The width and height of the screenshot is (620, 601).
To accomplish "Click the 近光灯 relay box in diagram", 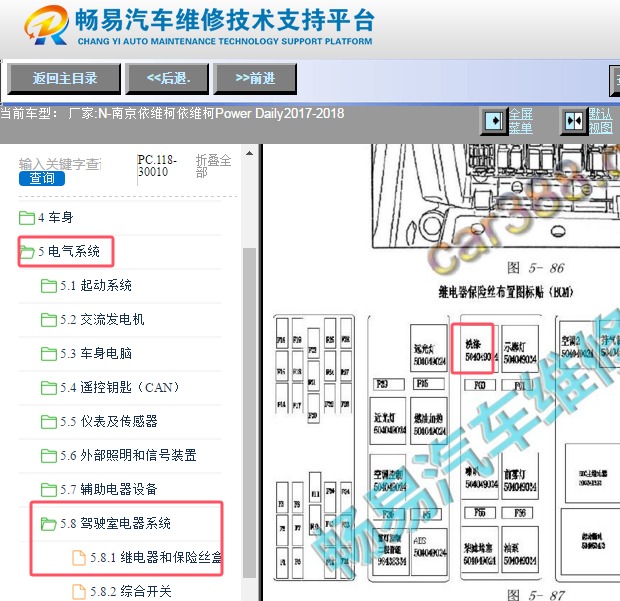I will click(x=388, y=421).
